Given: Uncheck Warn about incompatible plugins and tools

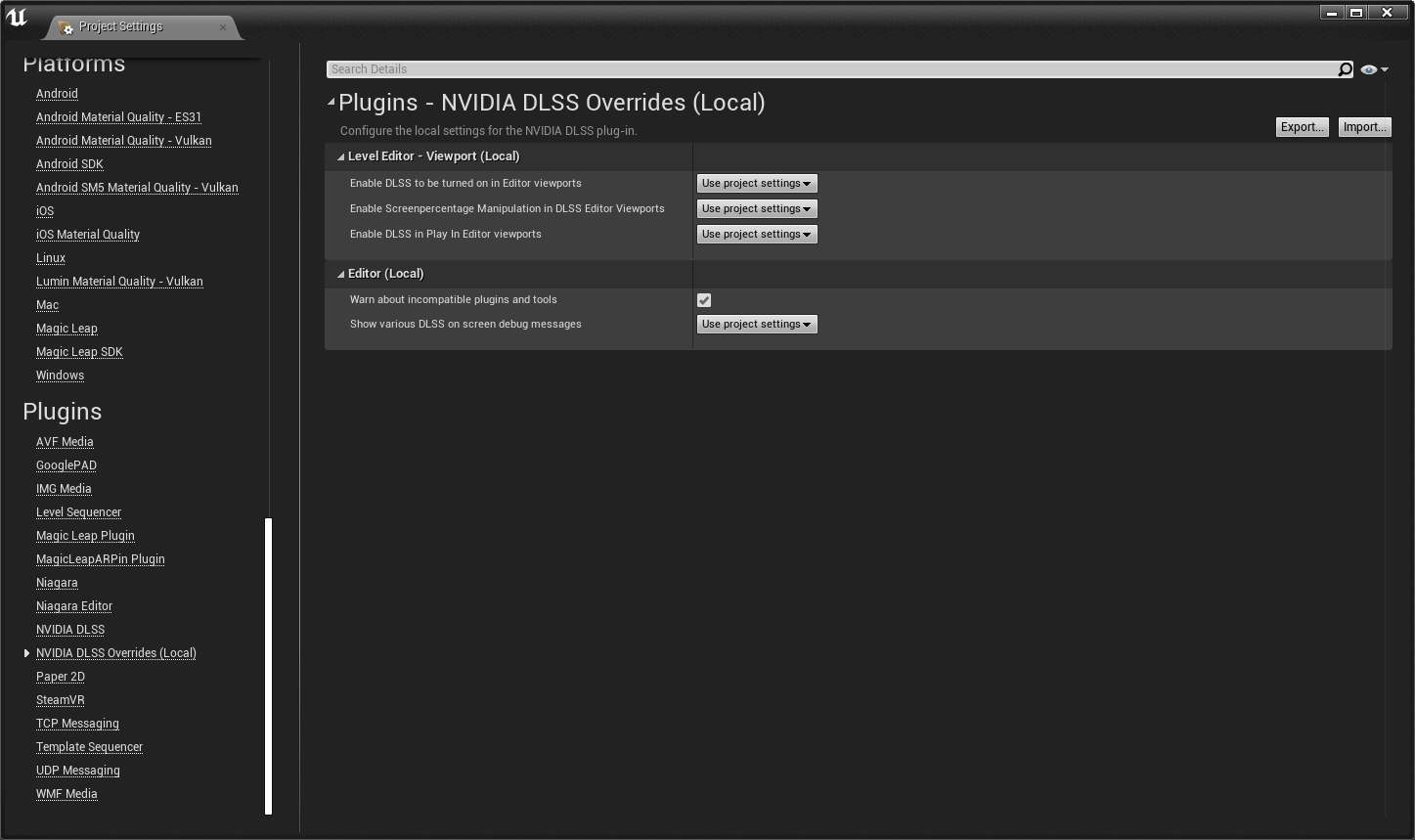Looking at the screenshot, I should [x=704, y=300].
